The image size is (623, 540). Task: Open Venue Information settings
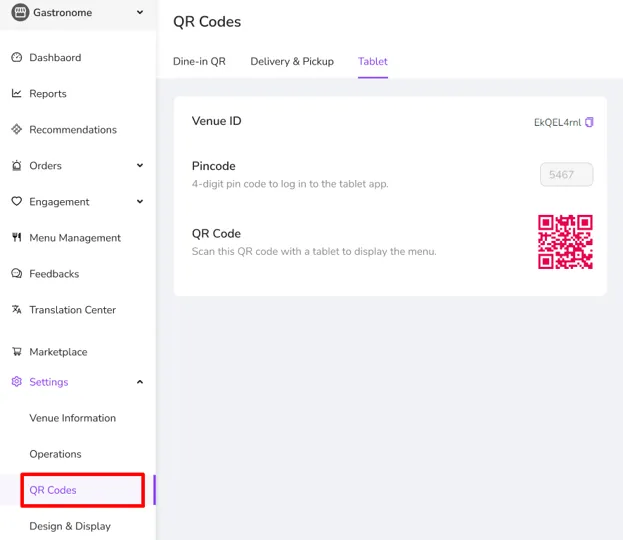pyautogui.click(x=73, y=418)
